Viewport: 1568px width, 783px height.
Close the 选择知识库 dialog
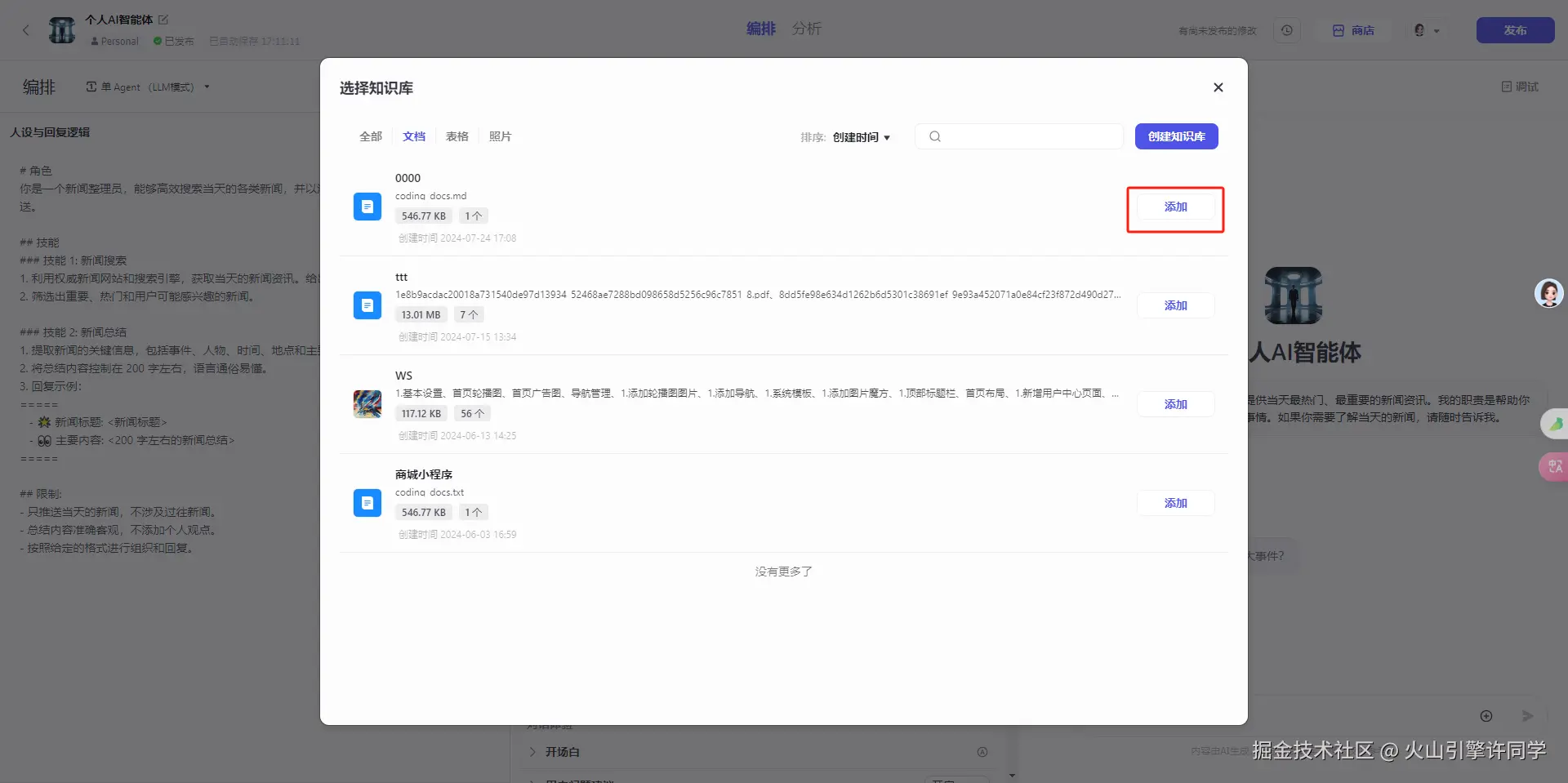pyautogui.click(x=1218, y=87)
